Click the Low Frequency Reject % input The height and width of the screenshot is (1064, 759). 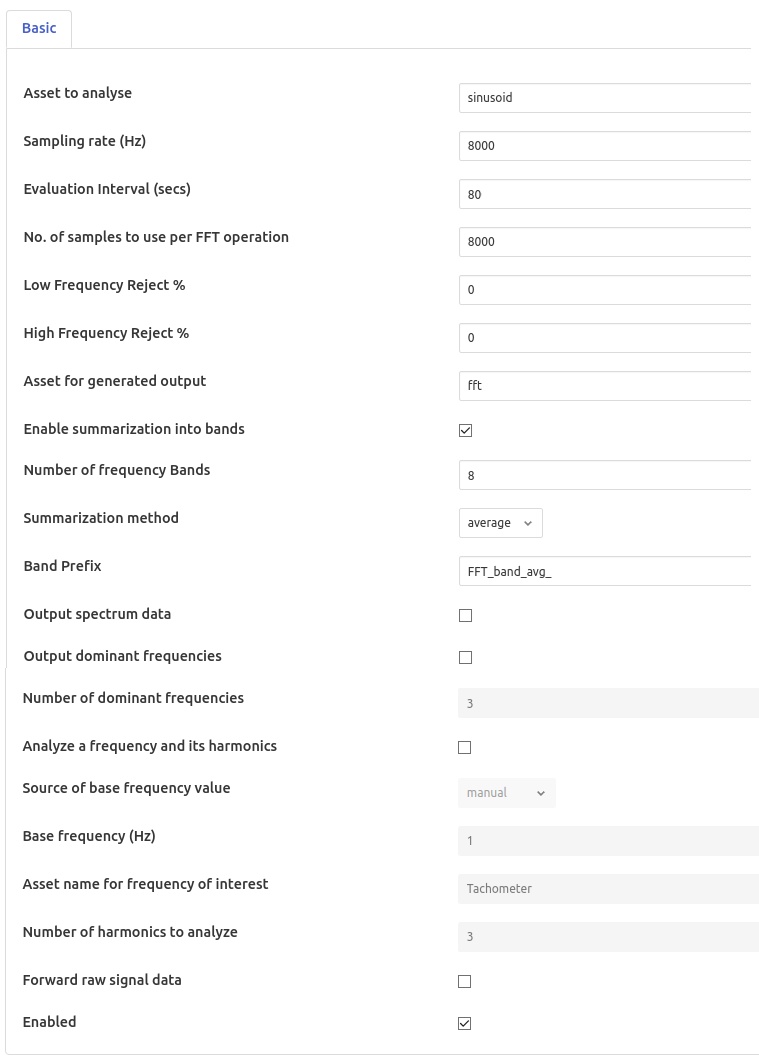coord(605,290)
